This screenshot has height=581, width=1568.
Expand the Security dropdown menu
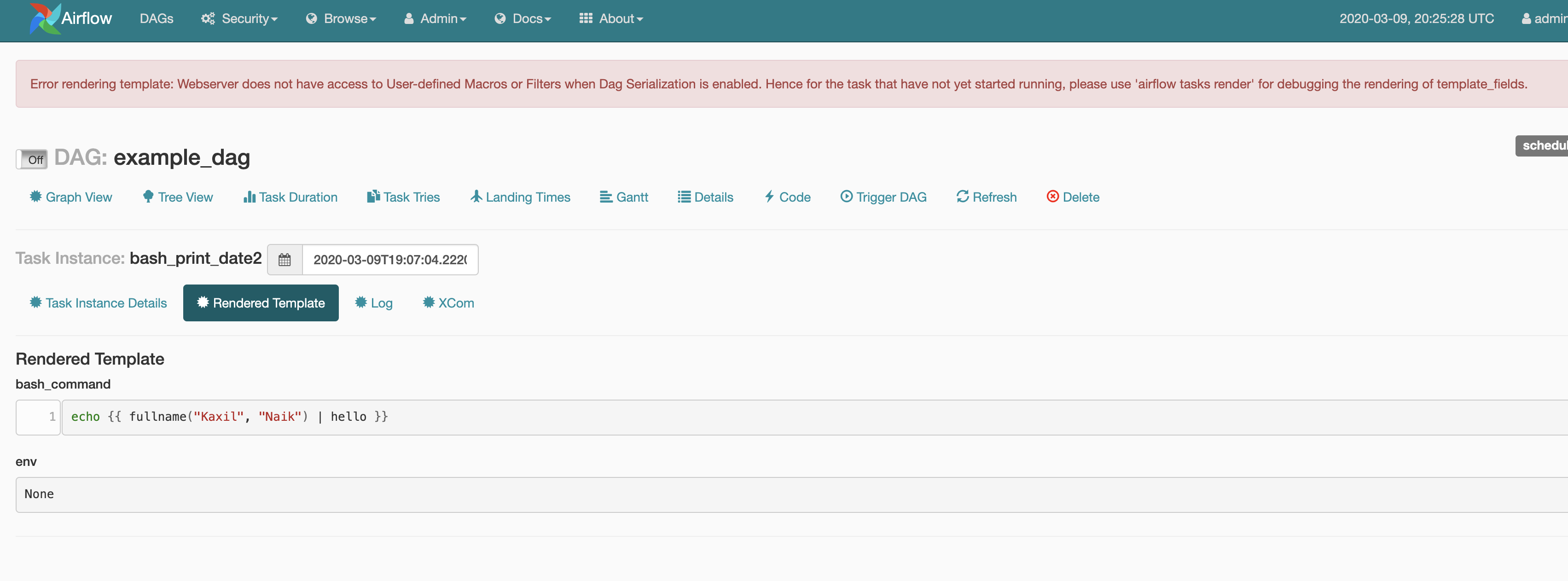coord(239,19)
